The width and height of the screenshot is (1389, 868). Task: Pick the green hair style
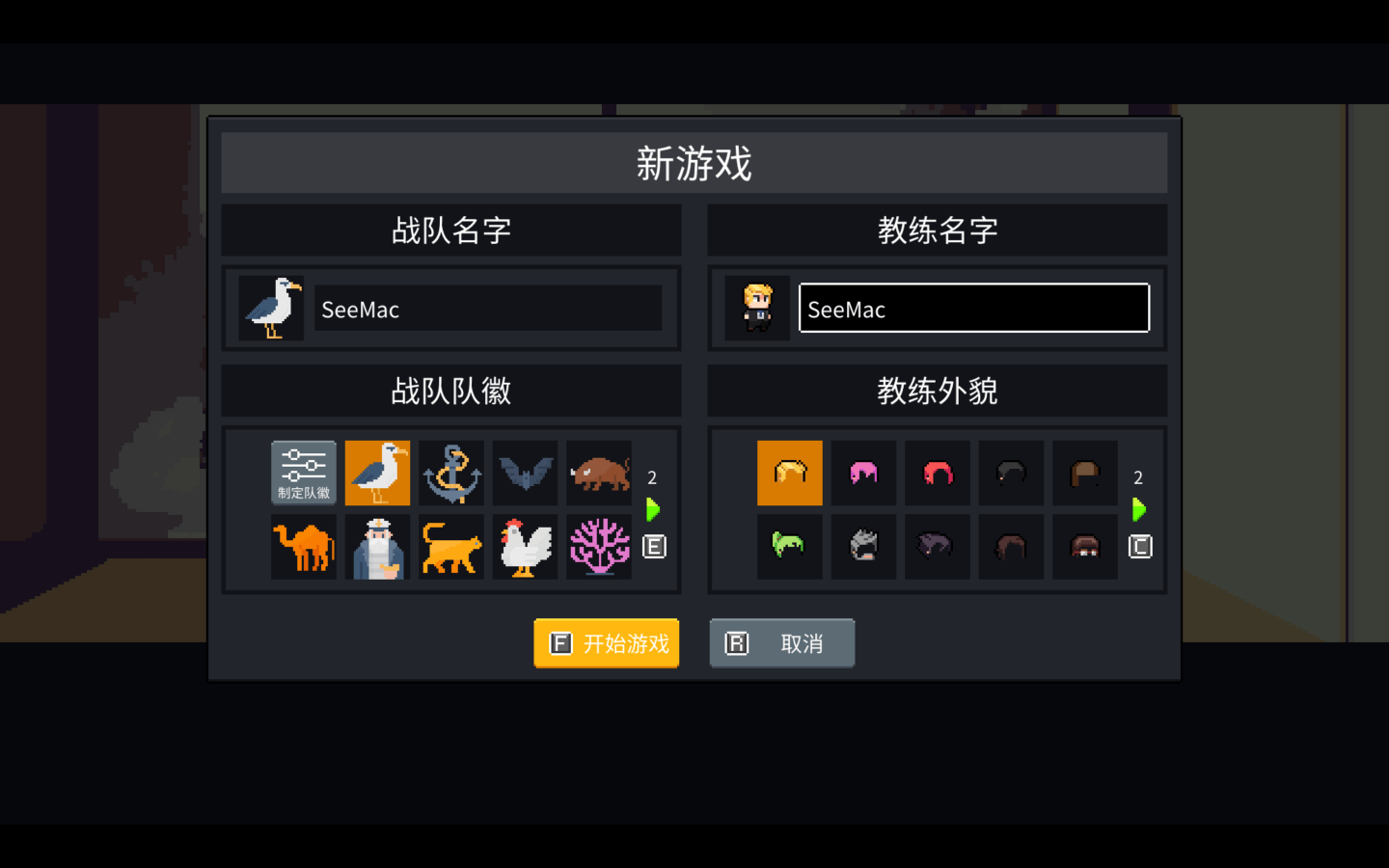click(790, 547)
